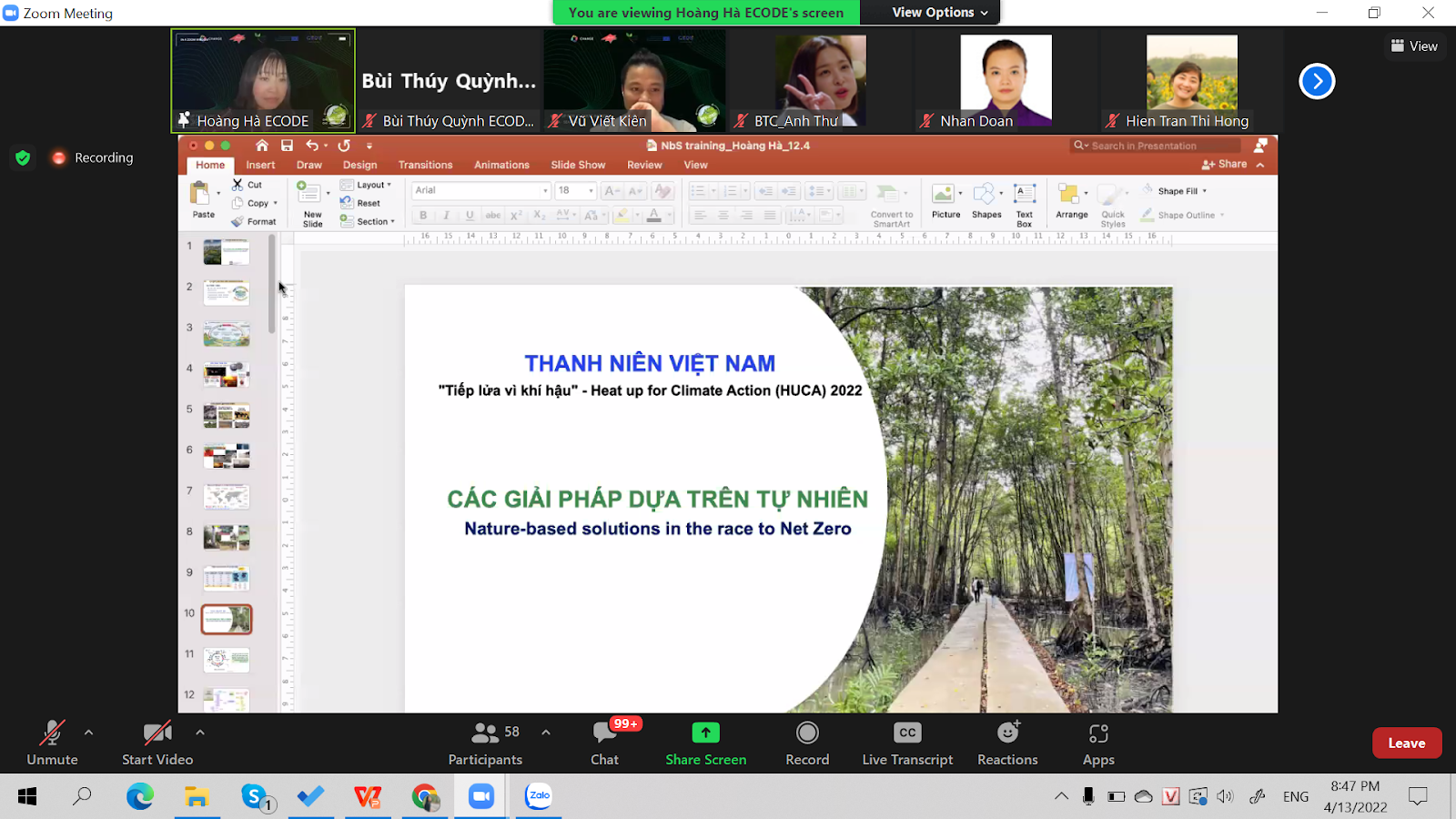Viewport: 1456px width, 819px height.
Task: Open the Arrange menu
Action: [x=1072, y=202]
